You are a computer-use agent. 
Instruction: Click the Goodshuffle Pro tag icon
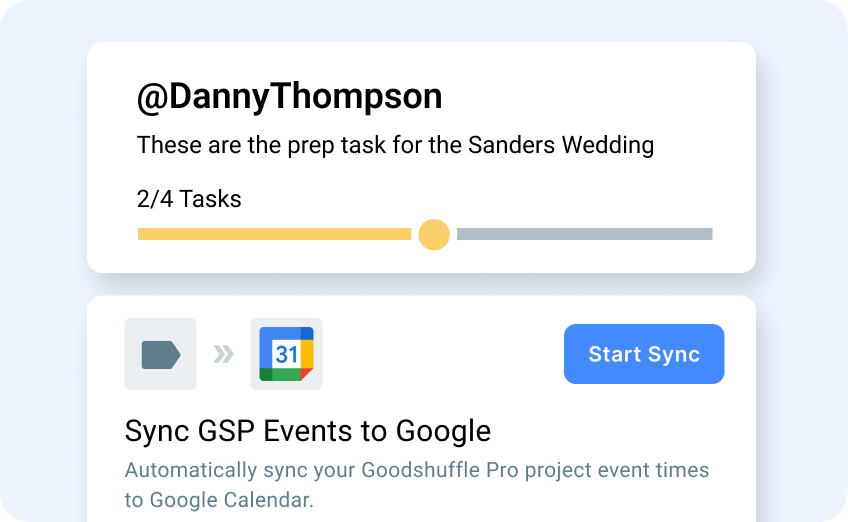160,354
